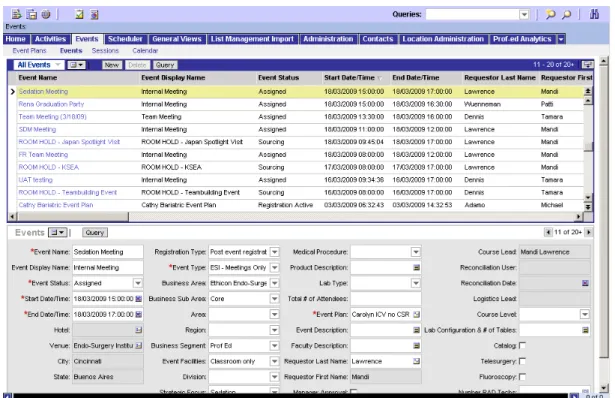
Task: Open the ROOM HOLD - KSEA event link
Action: (49, 167)
